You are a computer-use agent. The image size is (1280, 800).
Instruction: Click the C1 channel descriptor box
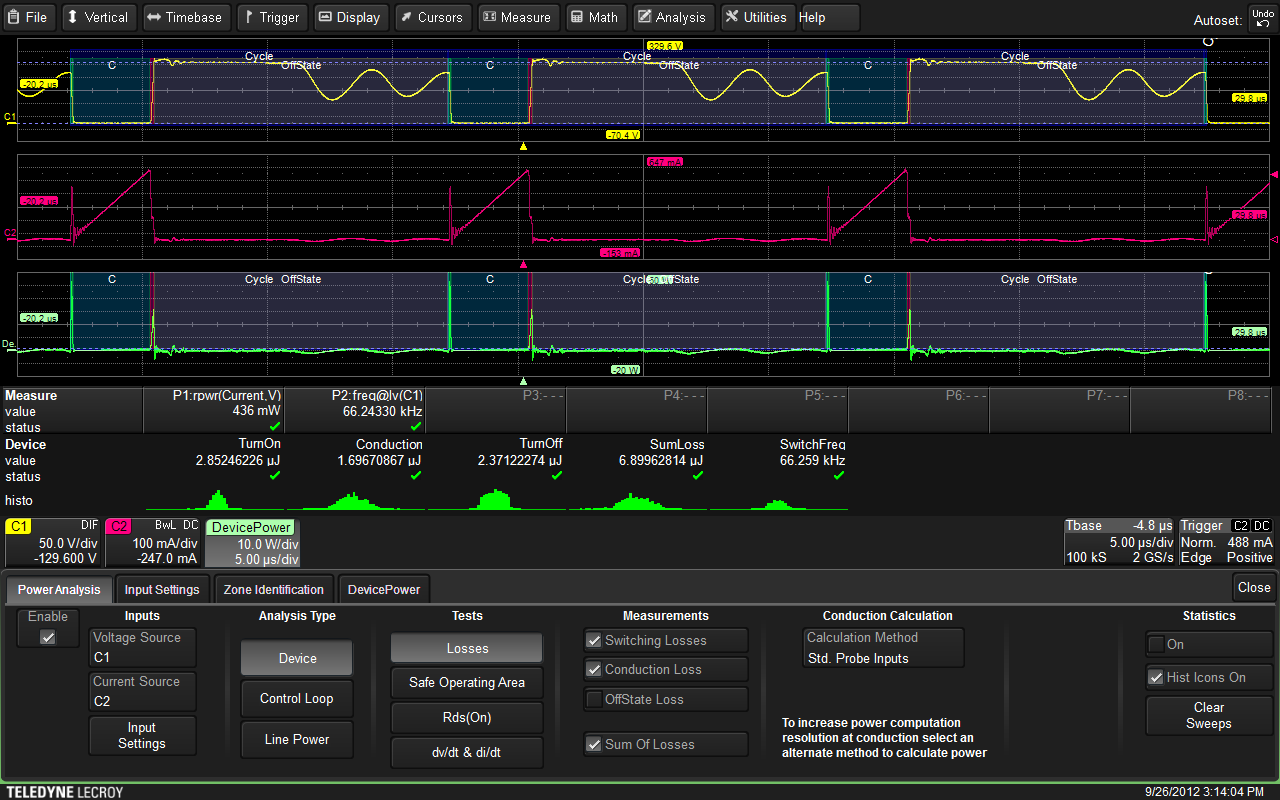pyautogui.click(x=52, y=543)
